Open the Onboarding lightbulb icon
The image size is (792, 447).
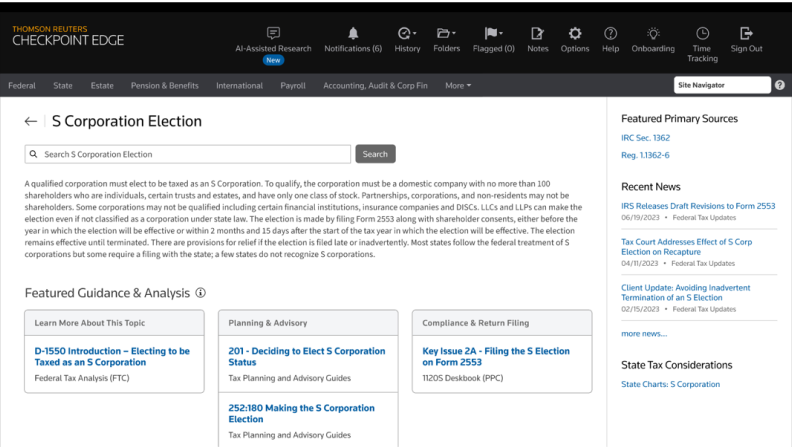point(653,33)
